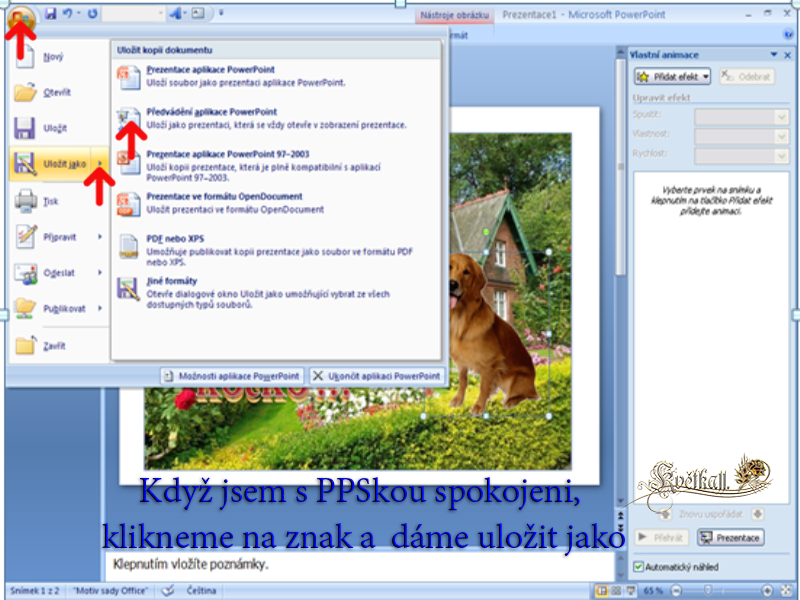This screenshot has height=600, width=800.
Task: Choose Prezentace aplikace PowerPoint 97-2003 format
Action: pyautogui.click(x=276, y=165)
